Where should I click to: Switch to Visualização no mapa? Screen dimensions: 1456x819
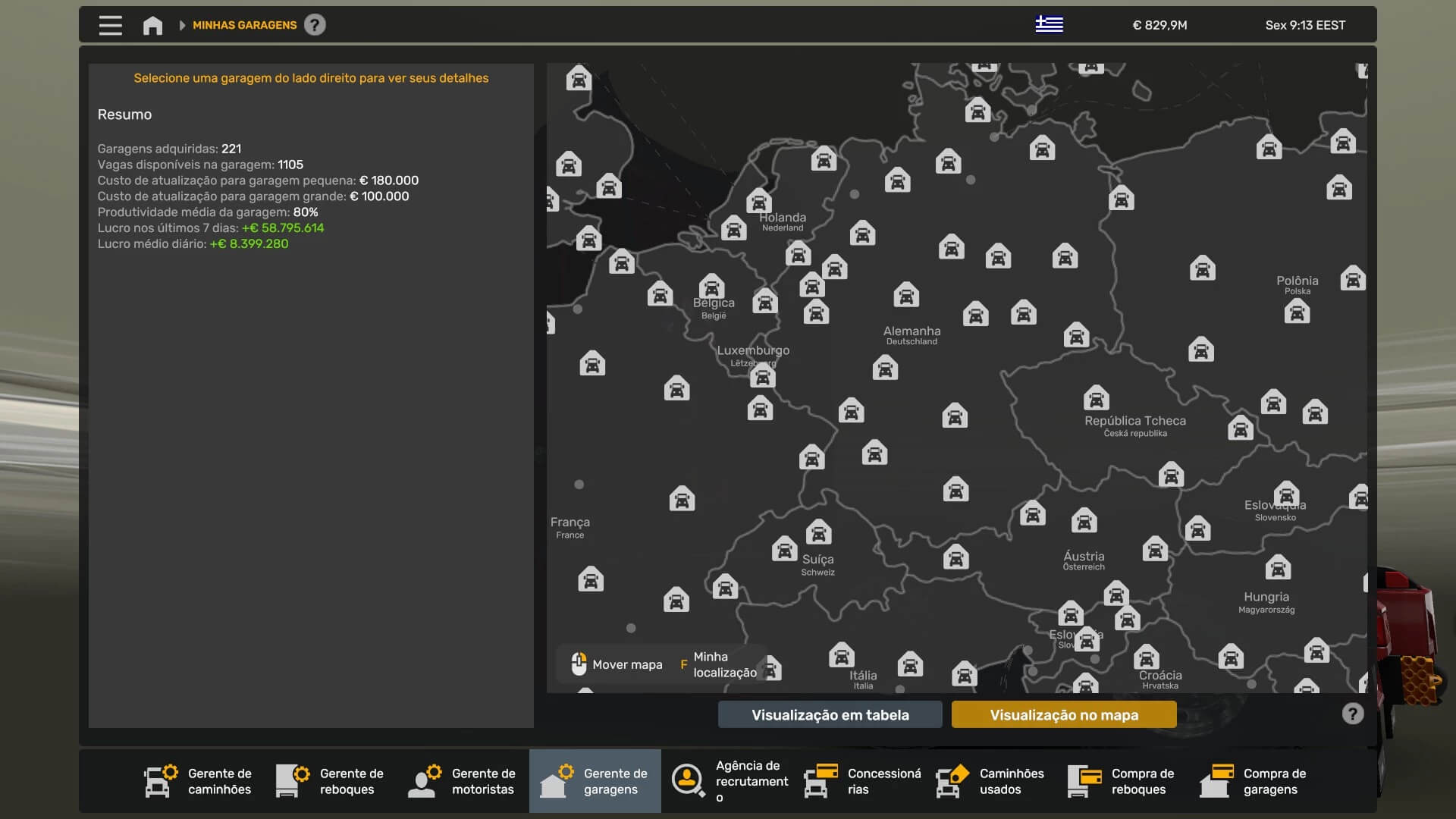[1063, 714]
